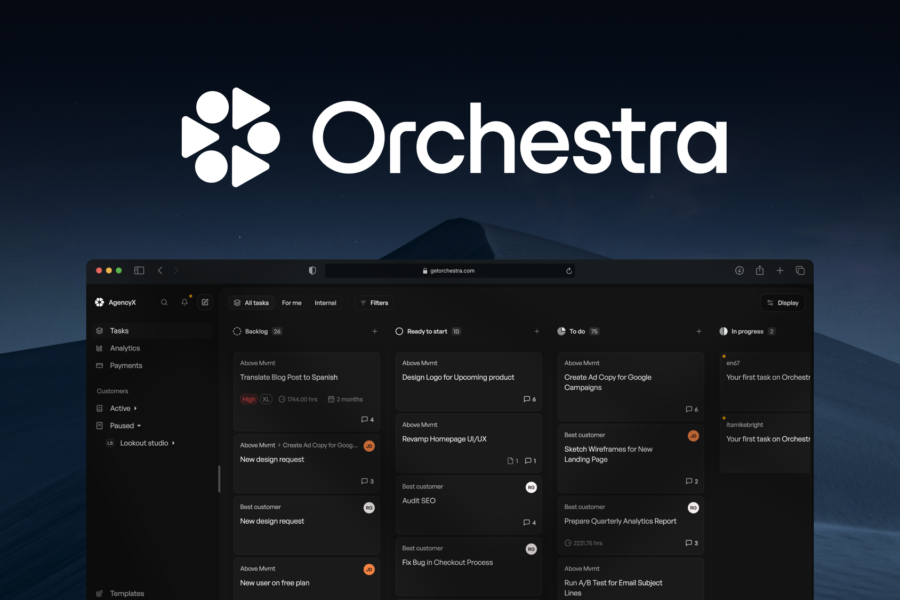
Task: Open the end7 first task card
Action: coord(766,381)
